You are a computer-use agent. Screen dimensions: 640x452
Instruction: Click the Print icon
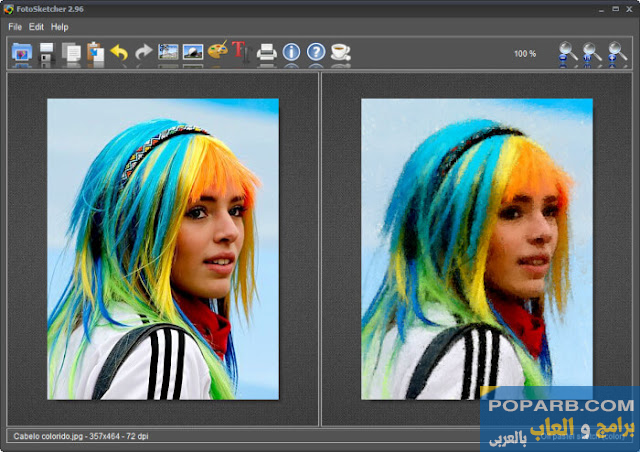(266, 52)
